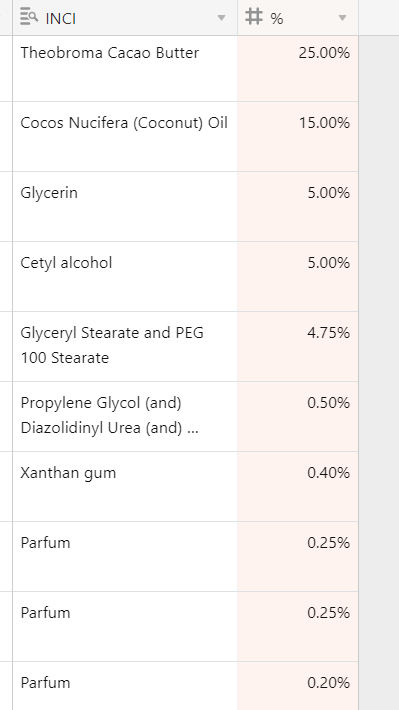Select Glyceryl Stearate and PEG 100 Stearate cell

125,346
